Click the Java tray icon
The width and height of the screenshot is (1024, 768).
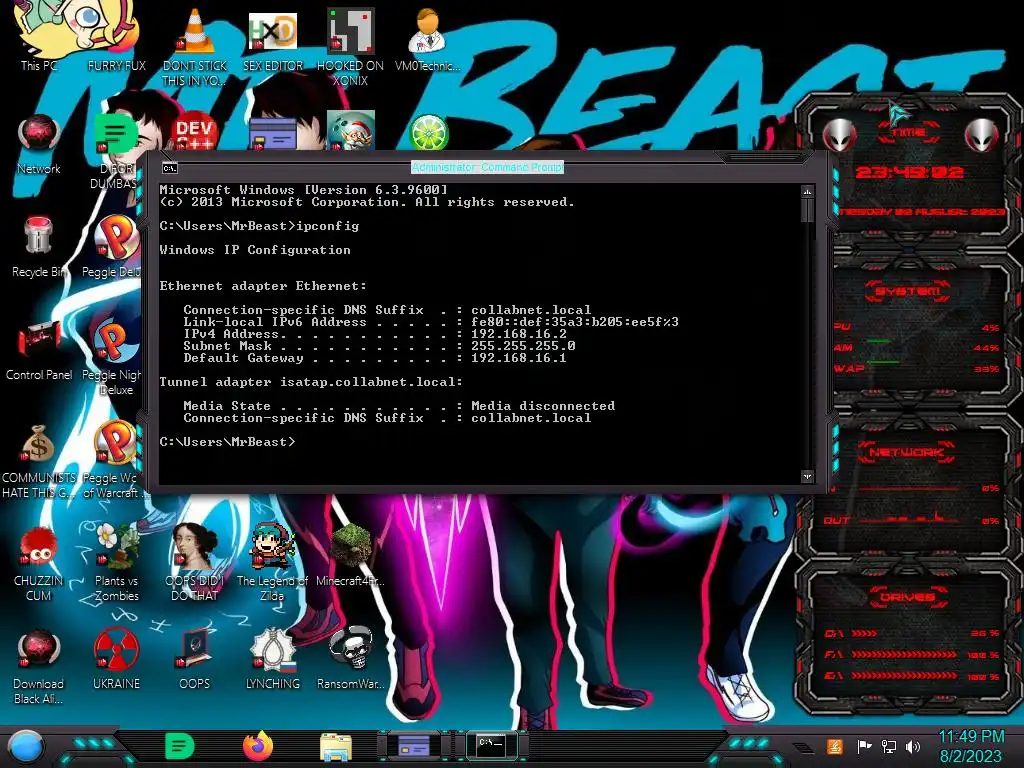(x=834, y=746)
